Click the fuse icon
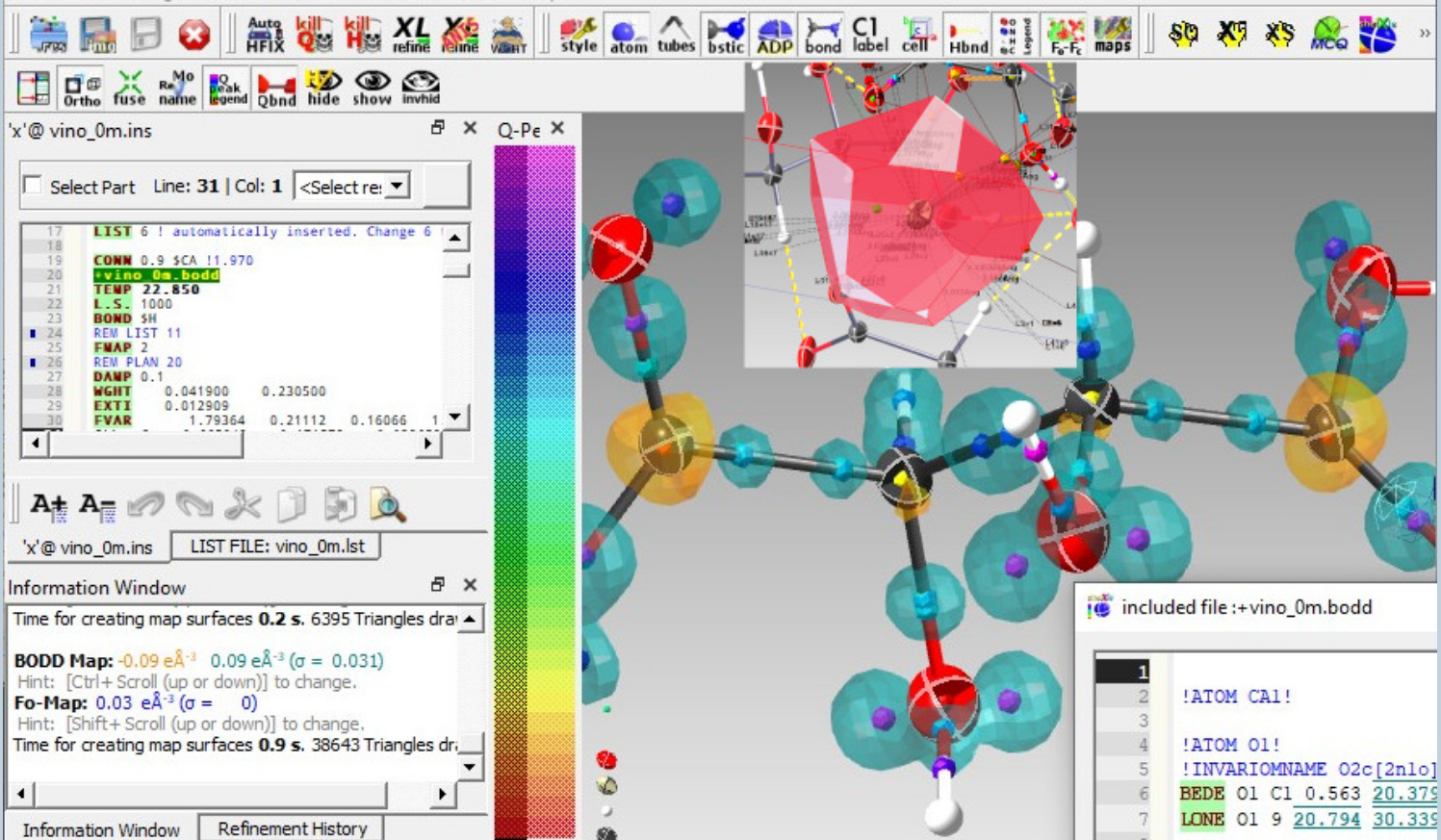This screenshot has height=840, width=1441. pyautogui.click(x=129, y=88)
